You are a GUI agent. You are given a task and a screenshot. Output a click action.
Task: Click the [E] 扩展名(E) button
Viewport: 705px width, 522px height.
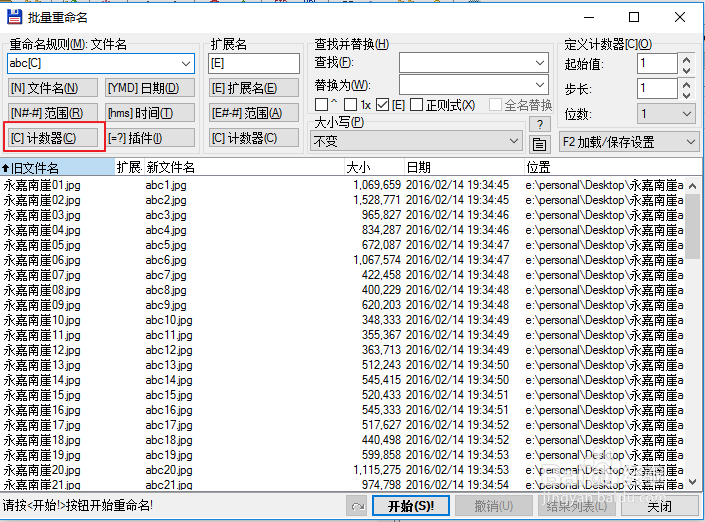pos(254,88)
